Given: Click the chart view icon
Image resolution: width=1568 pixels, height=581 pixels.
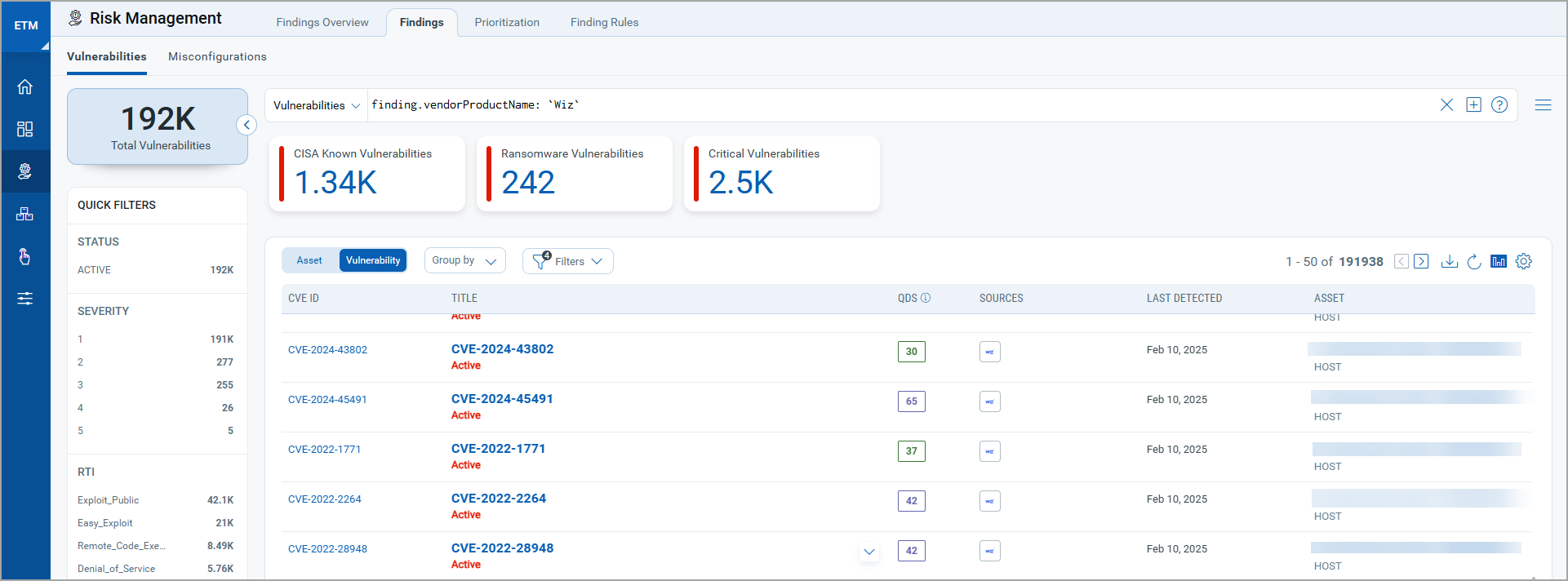Looking at the screenshot, I should click(1498, 261).
